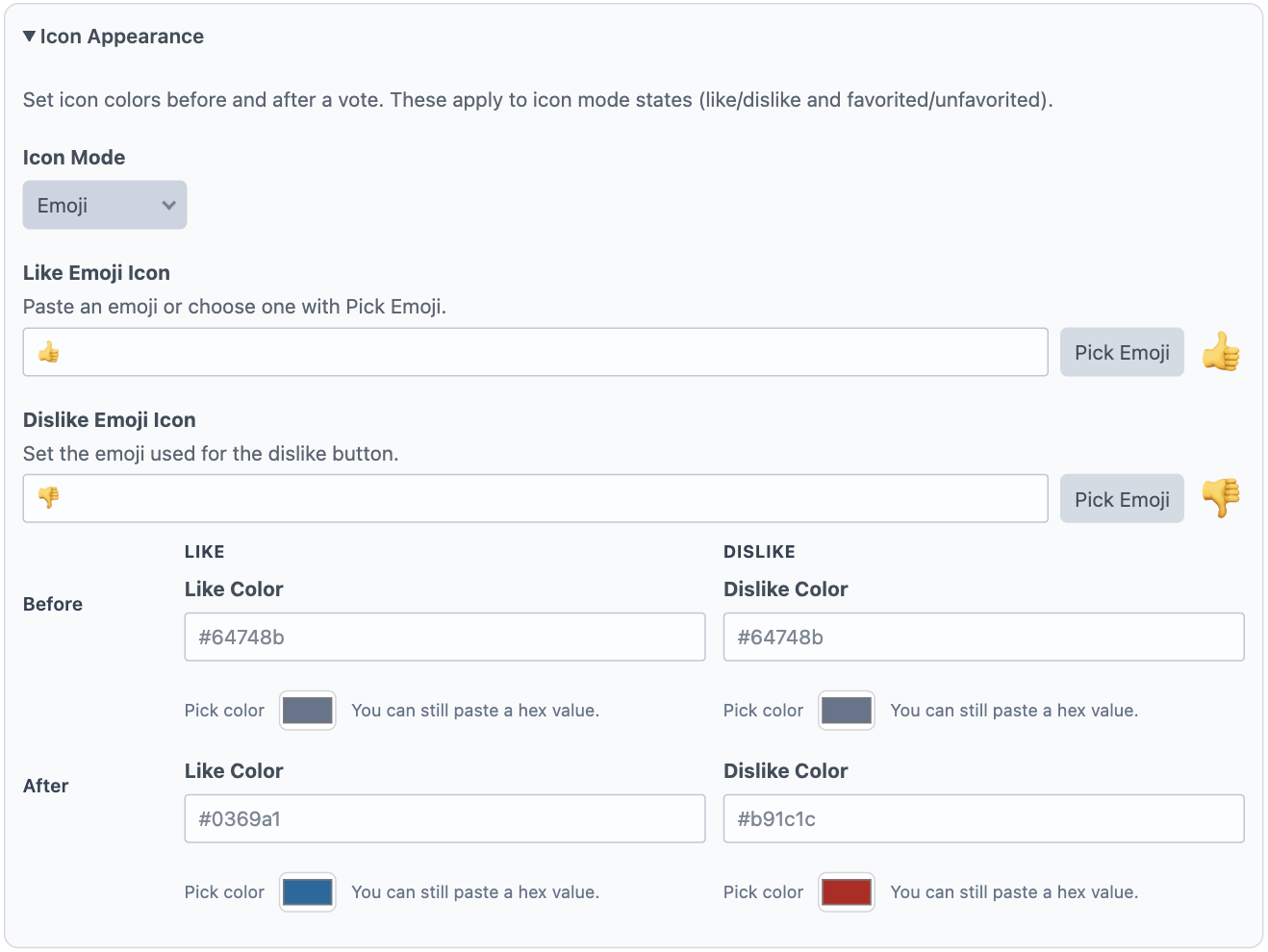Click inside the Dislike Emoji Icon text field
Image resolution: width=1268 pixels, height=952 pixels.
pos(535,498)
